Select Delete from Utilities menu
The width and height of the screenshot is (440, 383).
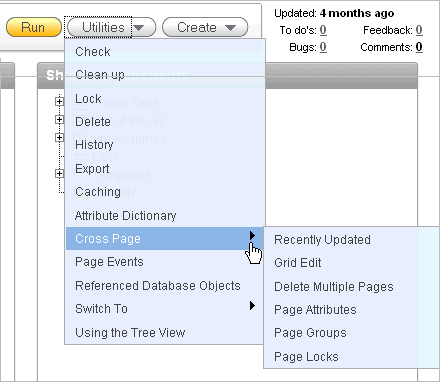(165, 122)
